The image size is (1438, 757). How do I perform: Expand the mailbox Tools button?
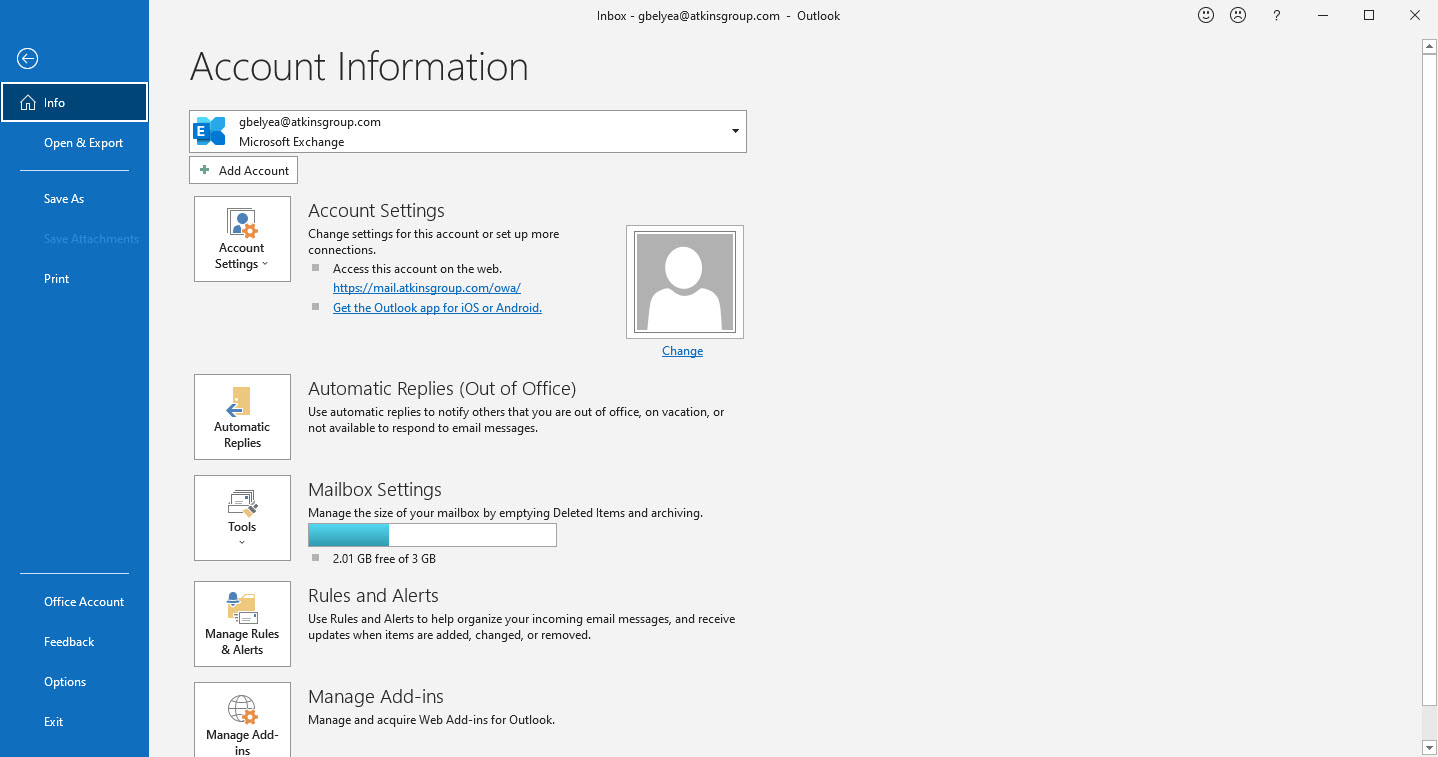point(242,518)
